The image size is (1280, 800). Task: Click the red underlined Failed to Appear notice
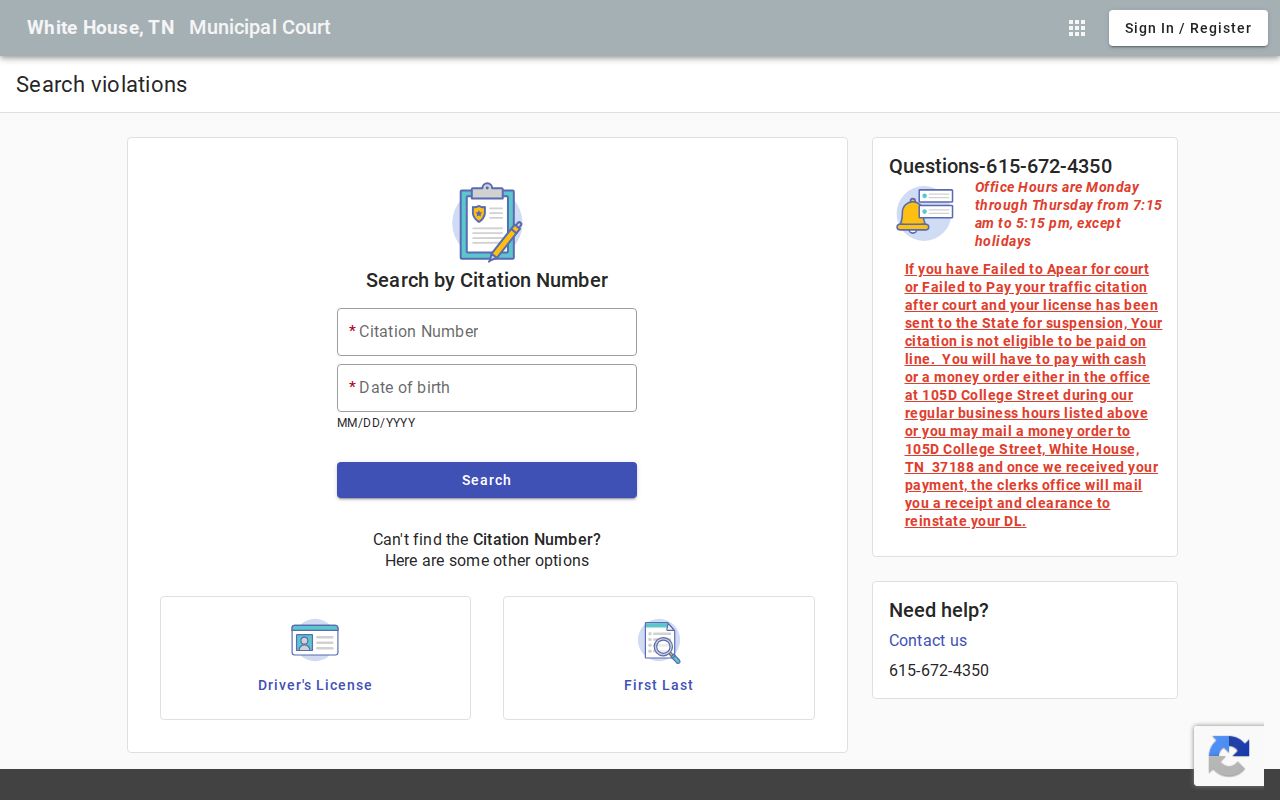tap(1034, 395)
